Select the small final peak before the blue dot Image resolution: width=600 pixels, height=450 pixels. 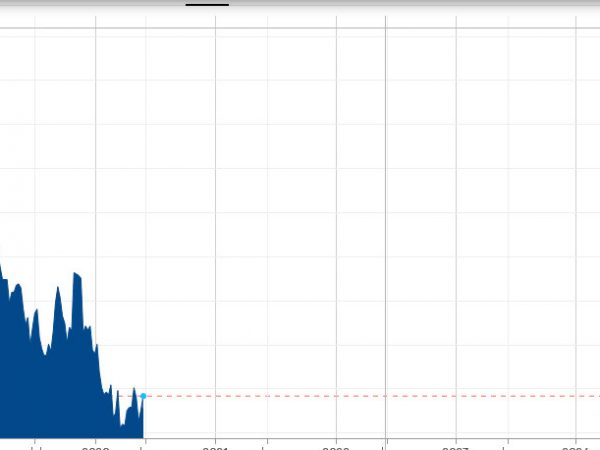pyautogui.click(x=134, y=389)
